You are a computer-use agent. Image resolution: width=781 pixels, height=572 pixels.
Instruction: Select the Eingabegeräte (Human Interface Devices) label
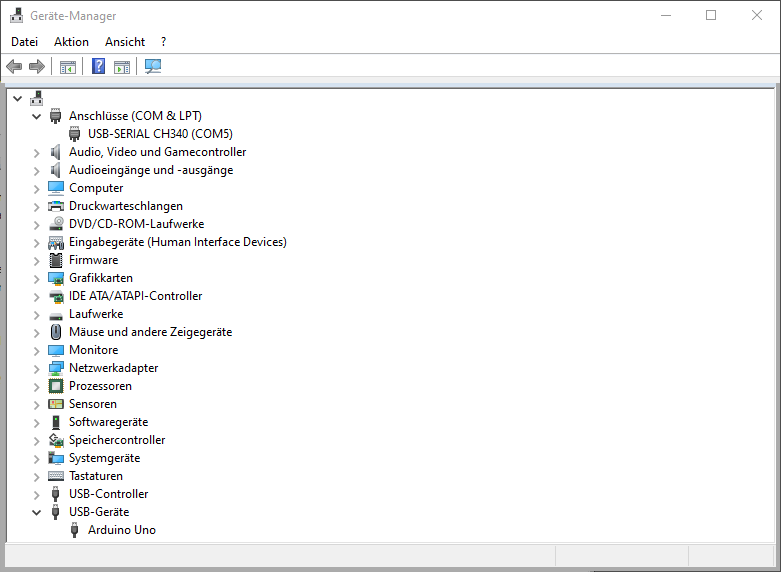(x=178, y=242)
